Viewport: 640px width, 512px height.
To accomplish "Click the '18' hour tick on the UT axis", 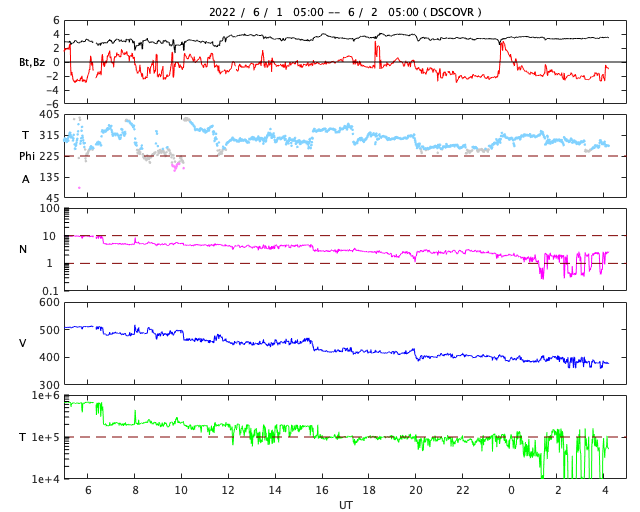I will point(369,490).
